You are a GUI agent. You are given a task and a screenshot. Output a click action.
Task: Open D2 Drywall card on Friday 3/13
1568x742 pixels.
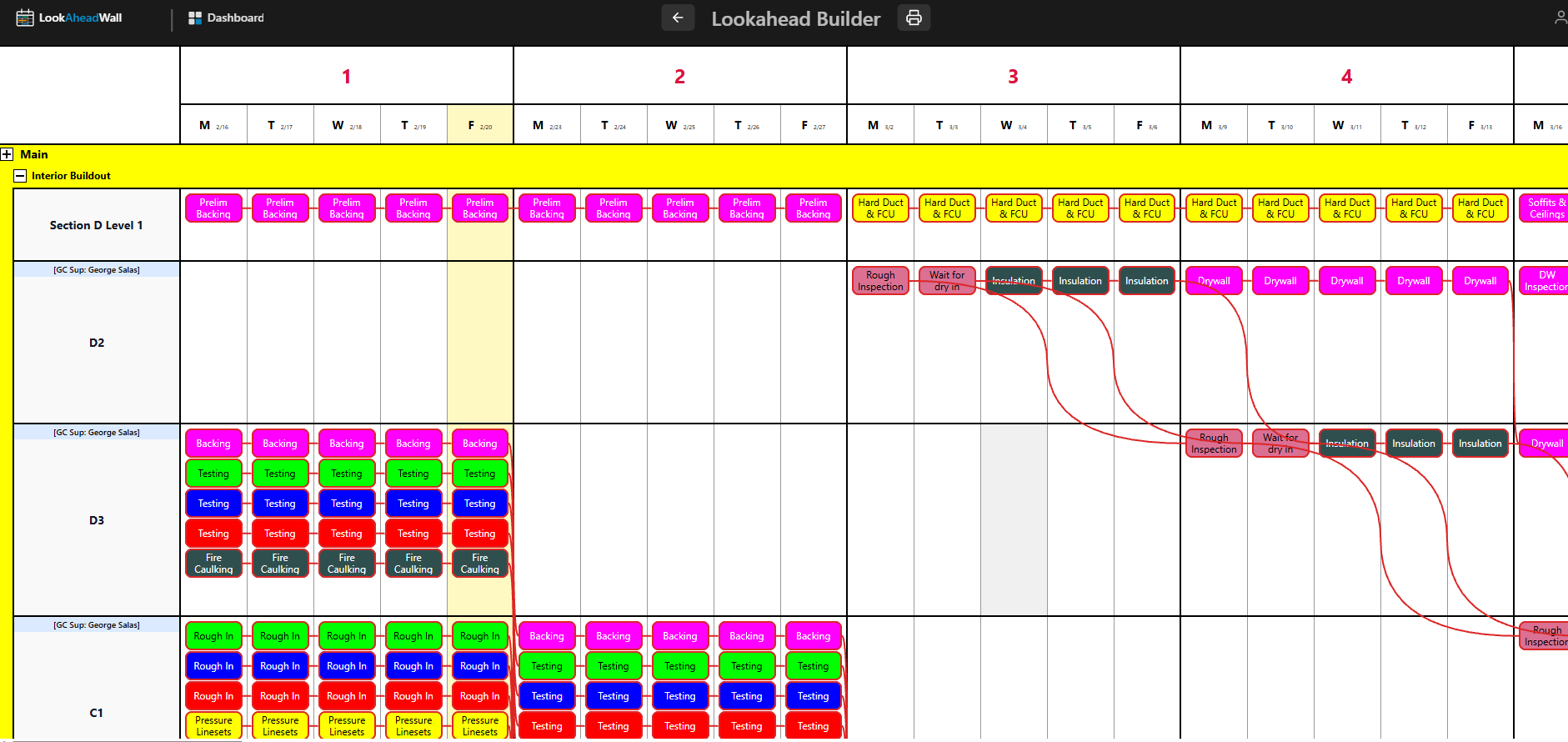(1480, 281)
